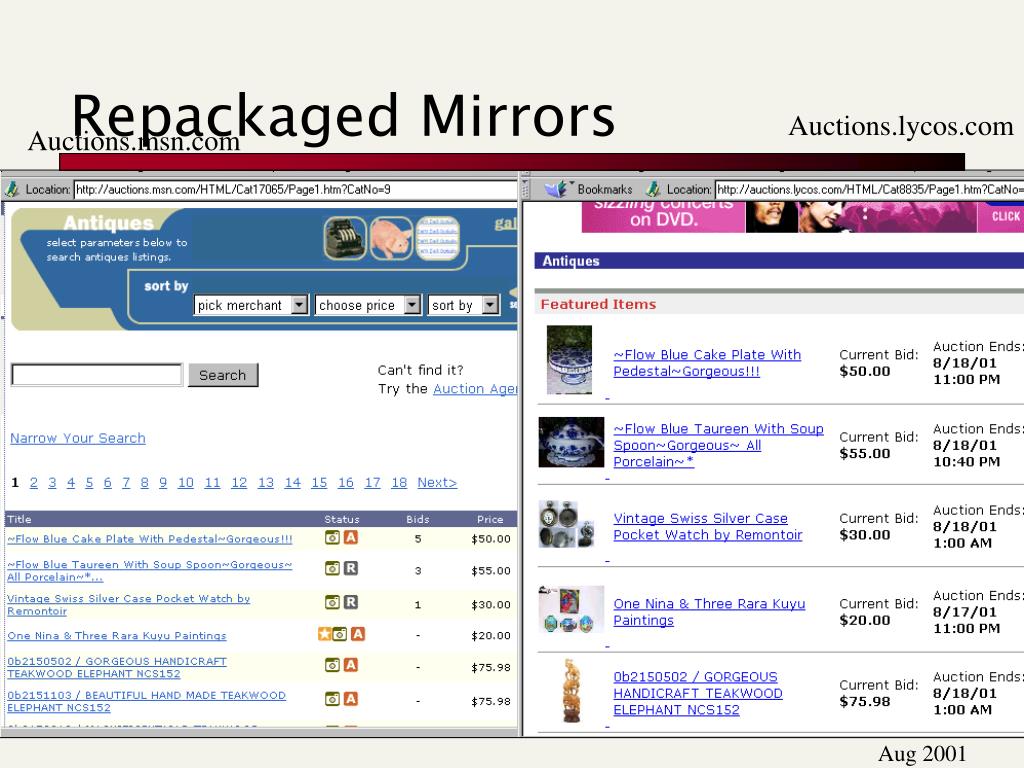Click Narrow Your Search link
1024x768 pixels.
pyautogui.click(x=78, y=438)
